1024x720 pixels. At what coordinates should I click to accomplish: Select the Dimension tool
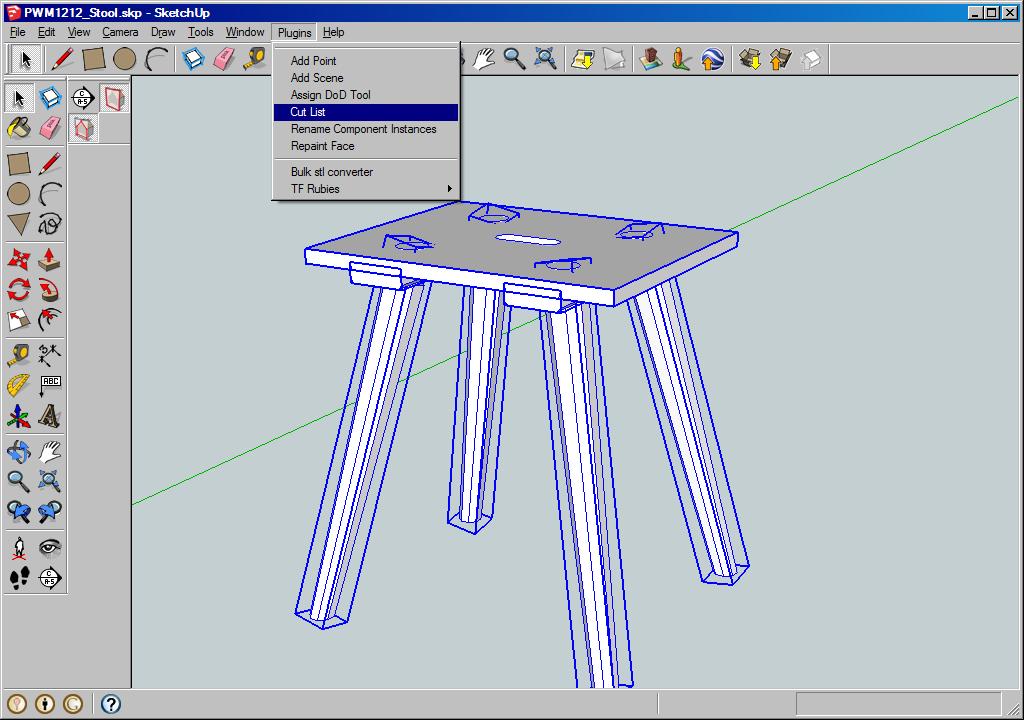click(50, 355)
